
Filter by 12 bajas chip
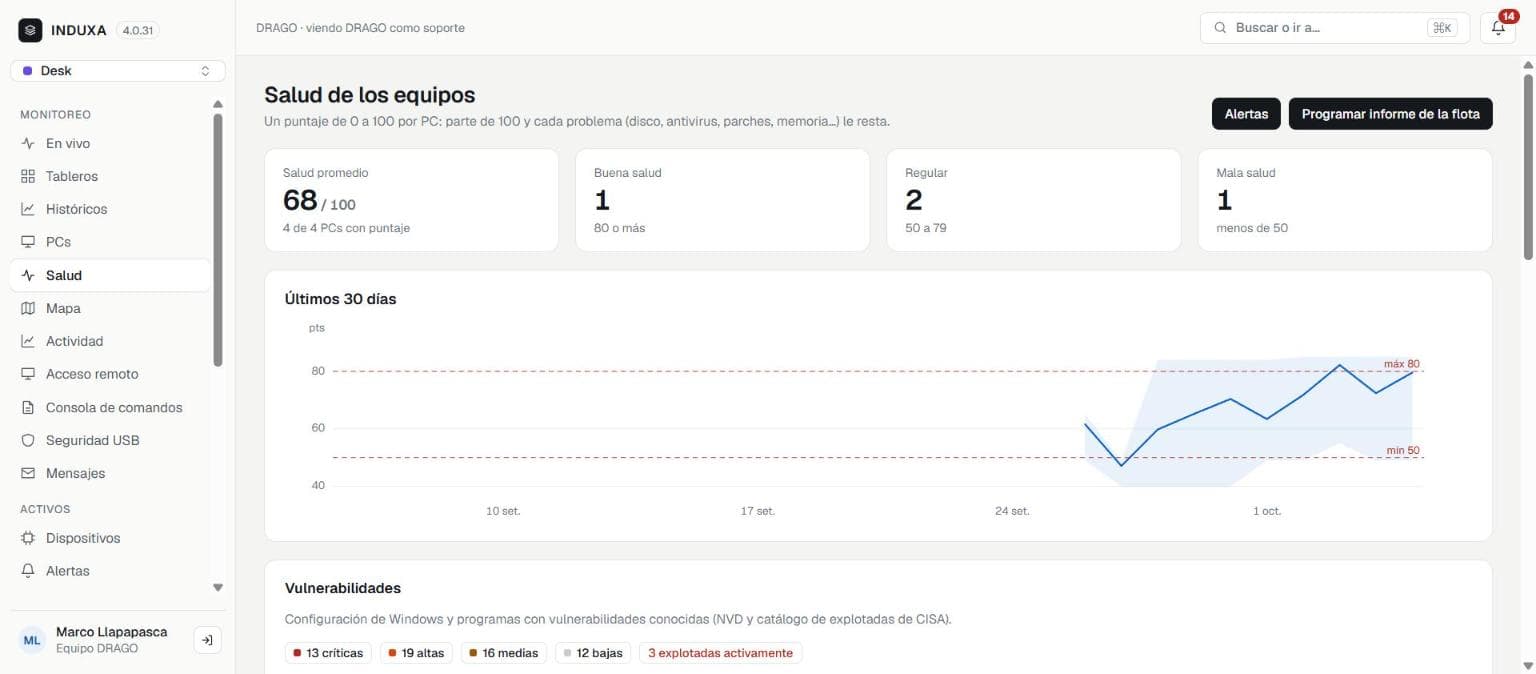pyautogui.click(x=593, y=653)
